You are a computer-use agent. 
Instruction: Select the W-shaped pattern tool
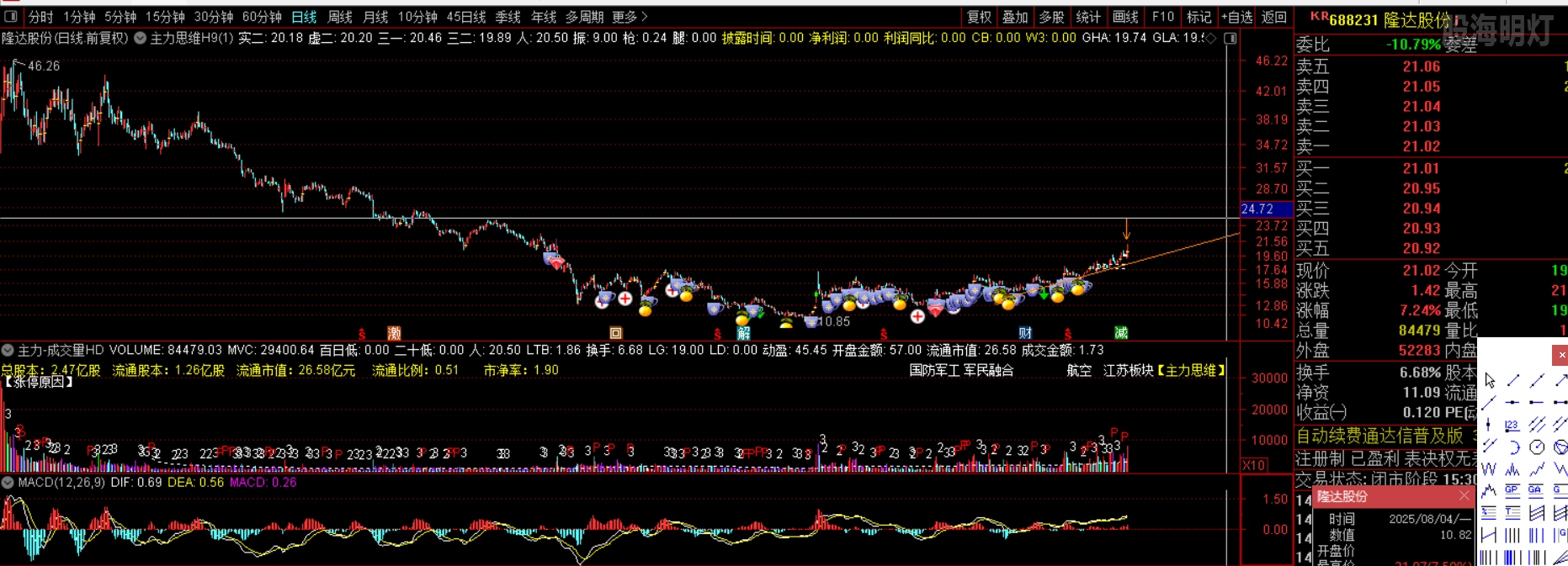point(1489,468)
